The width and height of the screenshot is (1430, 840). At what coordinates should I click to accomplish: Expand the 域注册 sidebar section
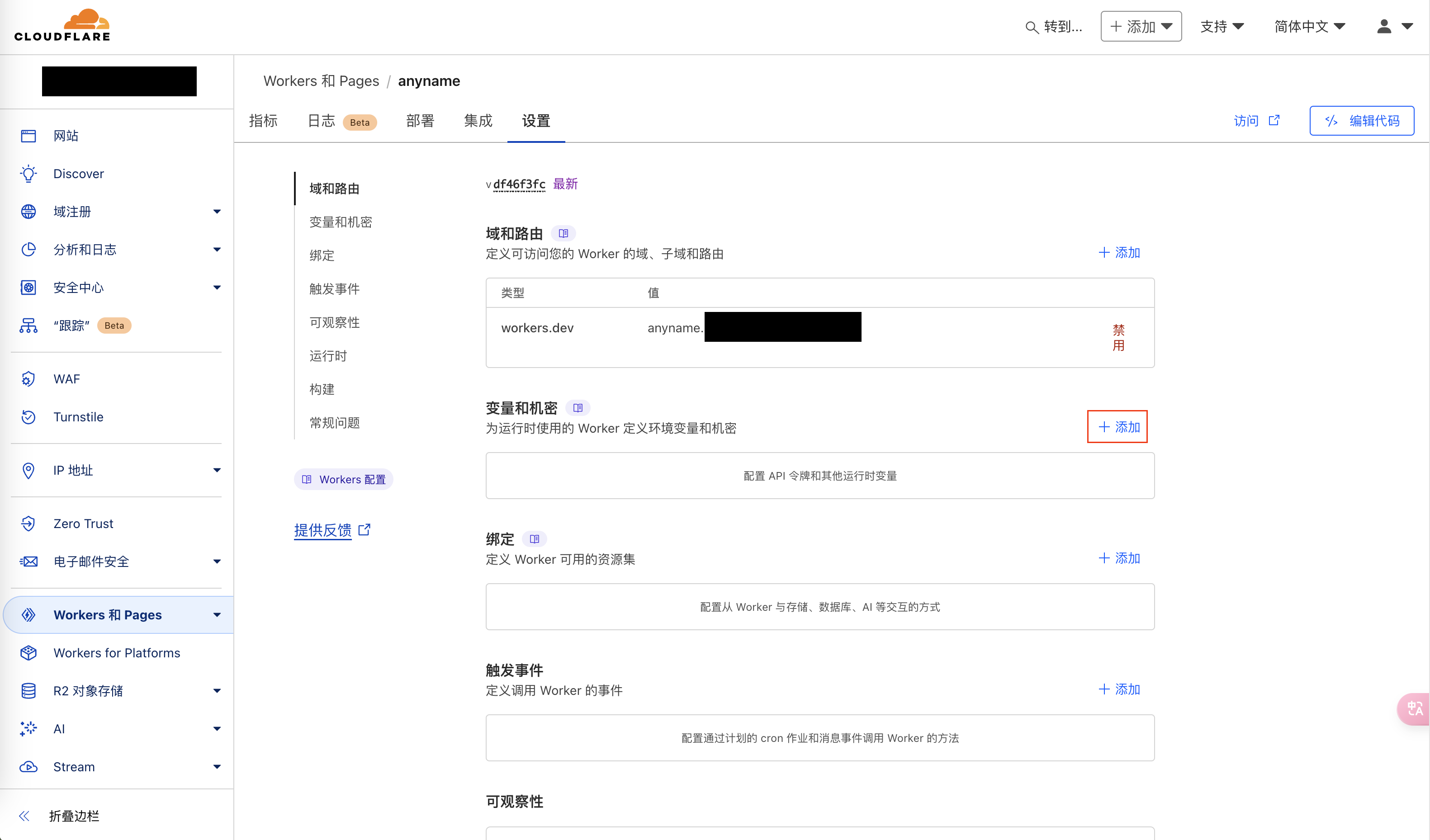click(x=216, y=212)
